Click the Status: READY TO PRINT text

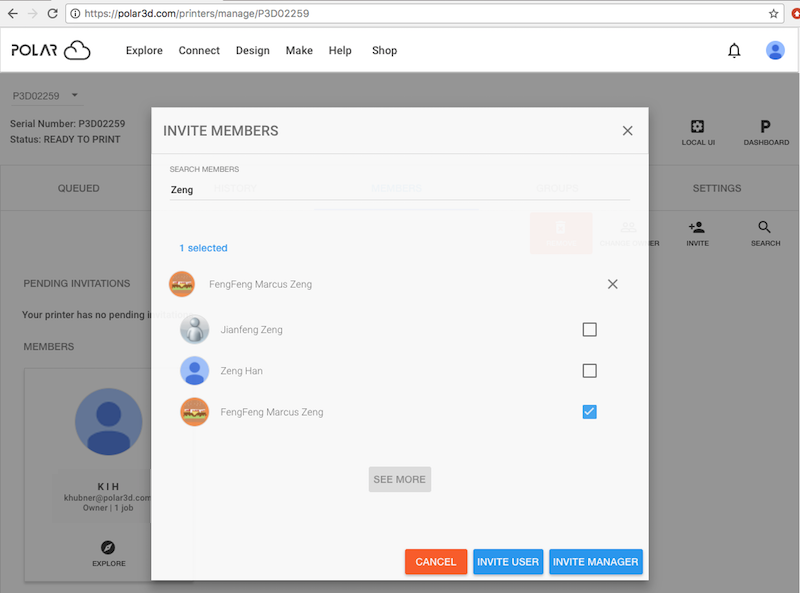pos(65,139)
